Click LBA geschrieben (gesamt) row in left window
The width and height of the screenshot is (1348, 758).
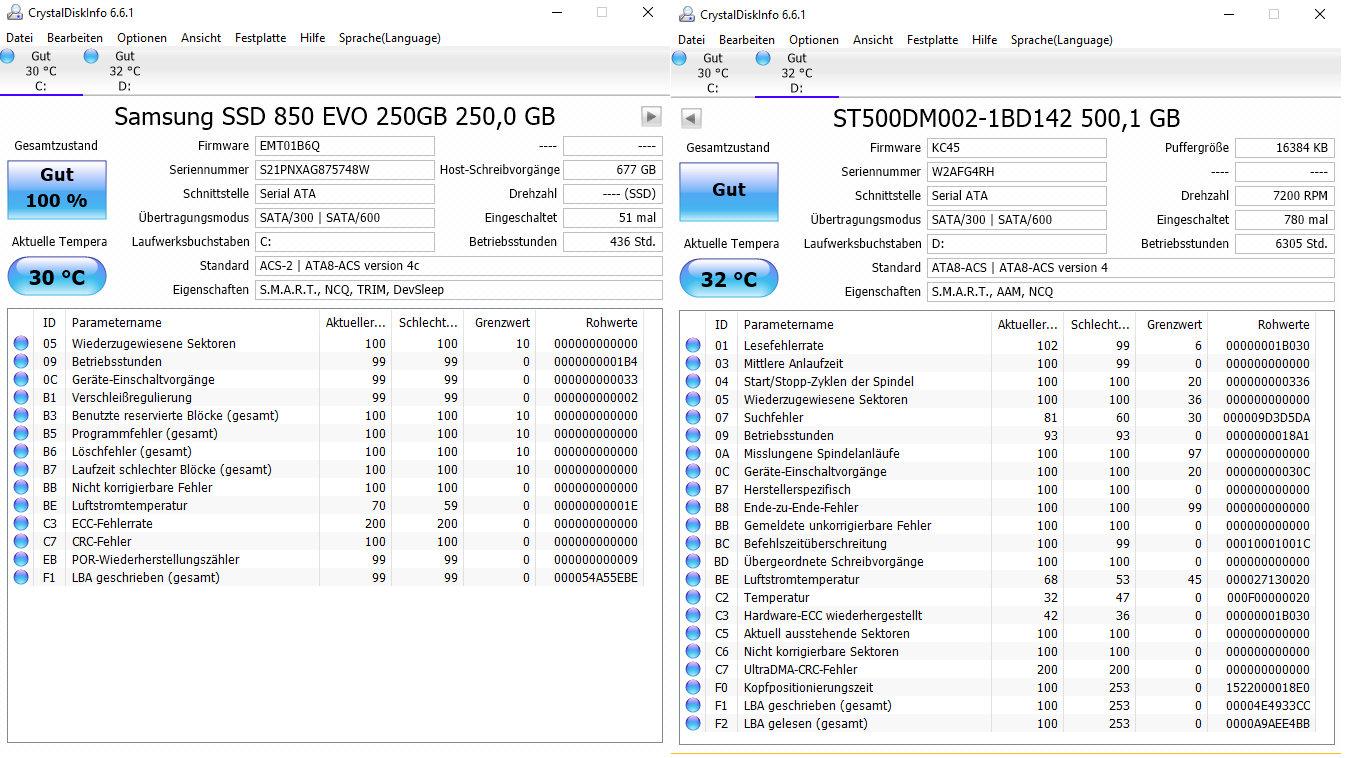click(326, 577)
